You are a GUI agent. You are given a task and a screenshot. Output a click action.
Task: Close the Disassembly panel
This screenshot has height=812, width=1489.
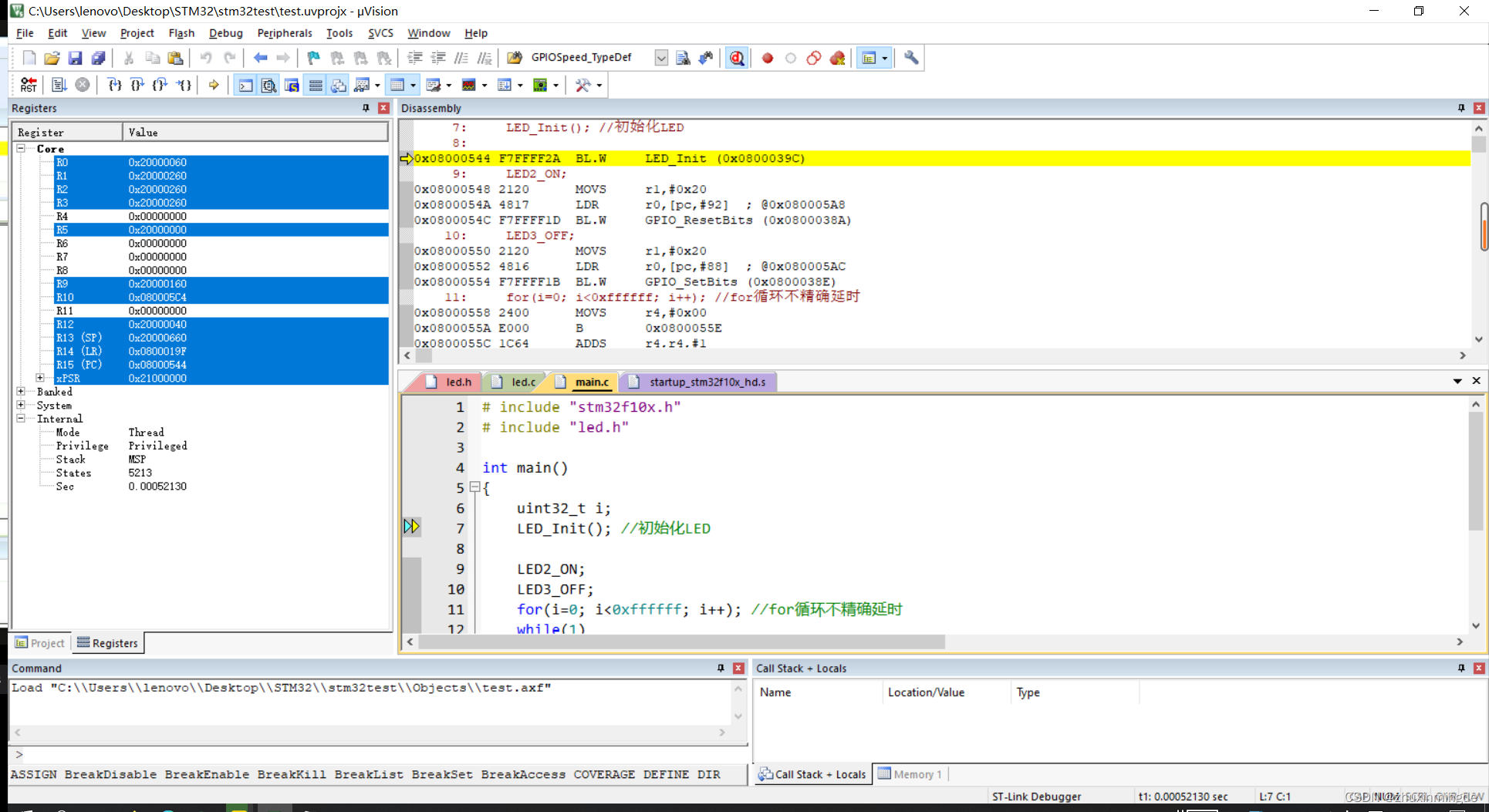pos(1479,108)
